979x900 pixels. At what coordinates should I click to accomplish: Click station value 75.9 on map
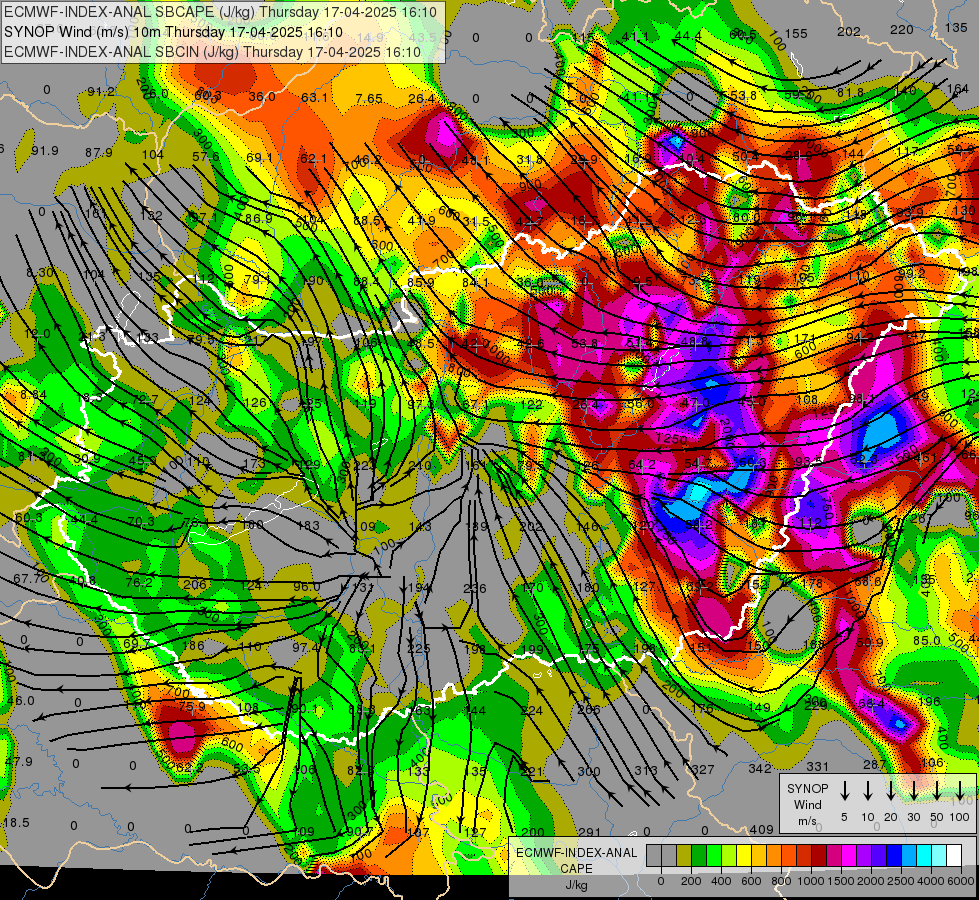pyautogui.click(x=192, y=706)
